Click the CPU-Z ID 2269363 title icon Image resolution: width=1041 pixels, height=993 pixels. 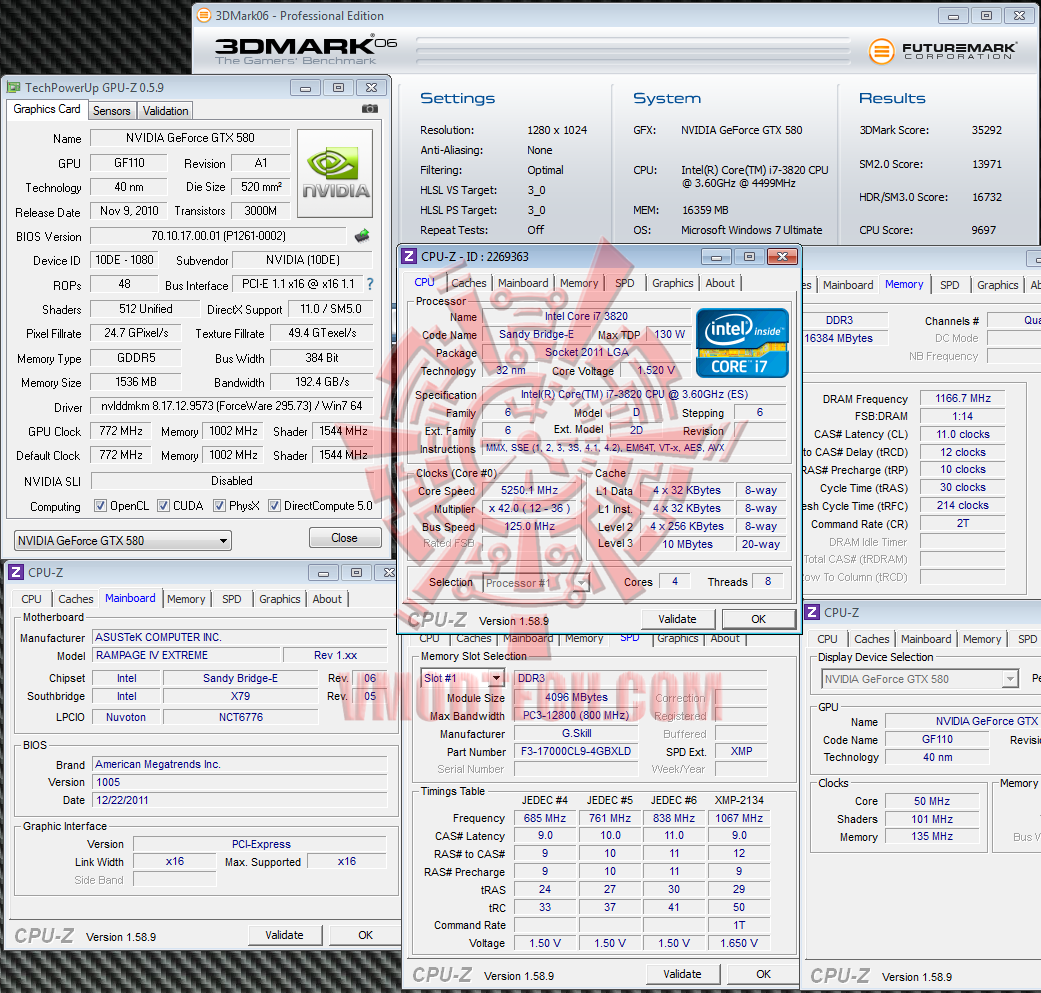click(x=410, y=257)
